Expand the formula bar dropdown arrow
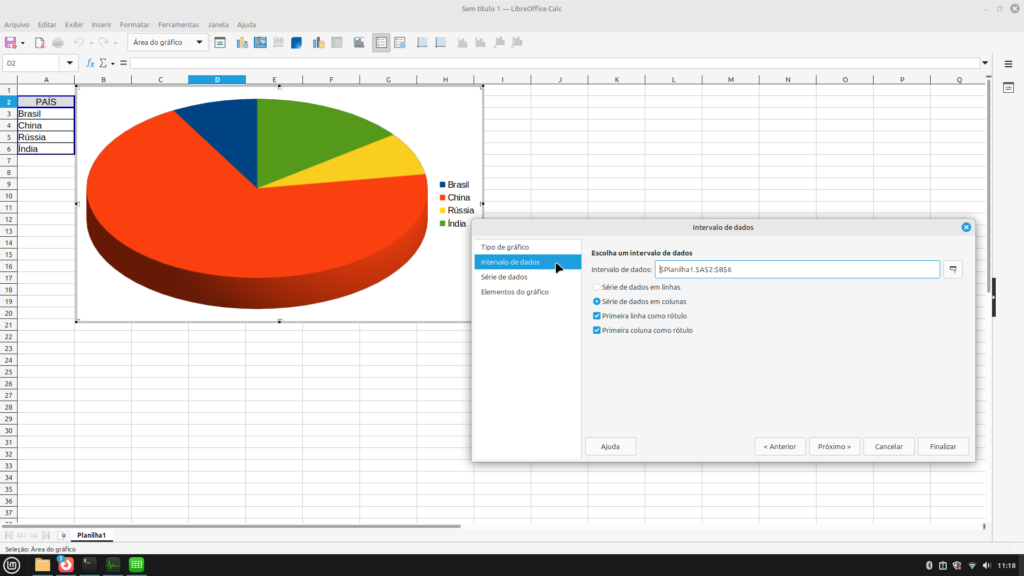The image size is (1024, 576). click(987, 63)
